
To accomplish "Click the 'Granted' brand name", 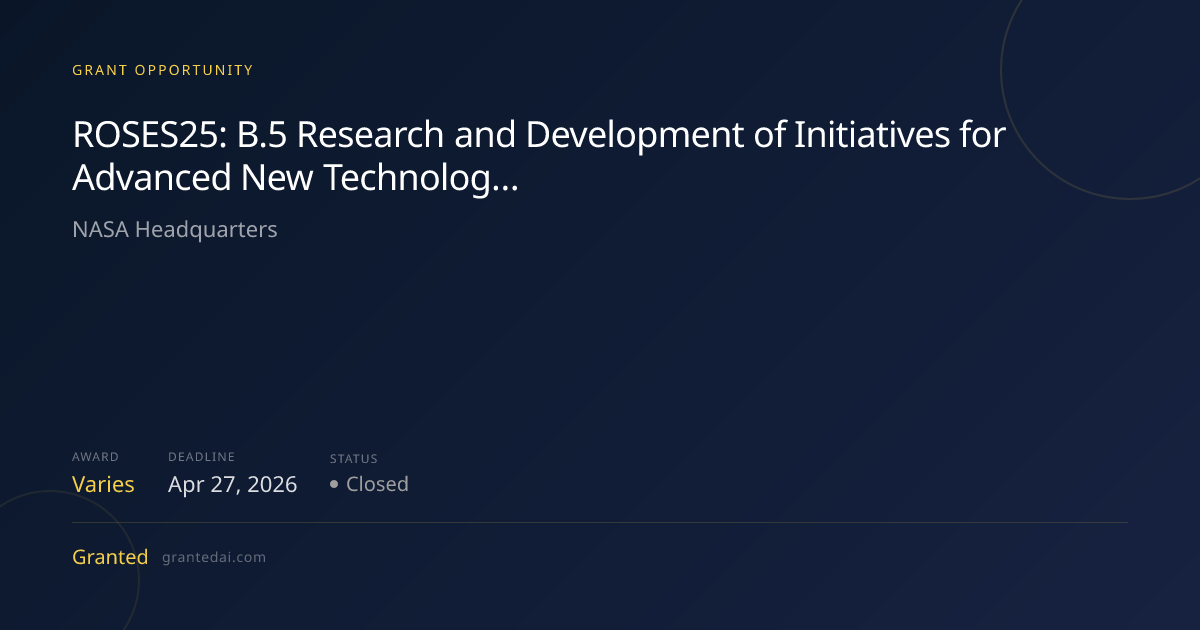I will [110, 557].
